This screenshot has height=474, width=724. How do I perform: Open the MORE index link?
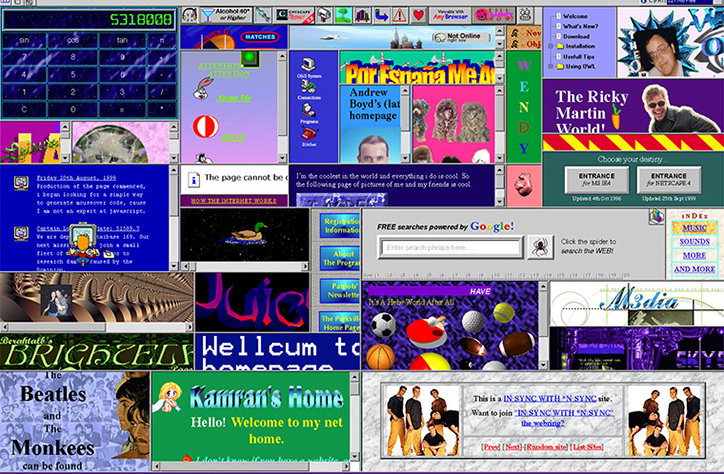(694, 255)
